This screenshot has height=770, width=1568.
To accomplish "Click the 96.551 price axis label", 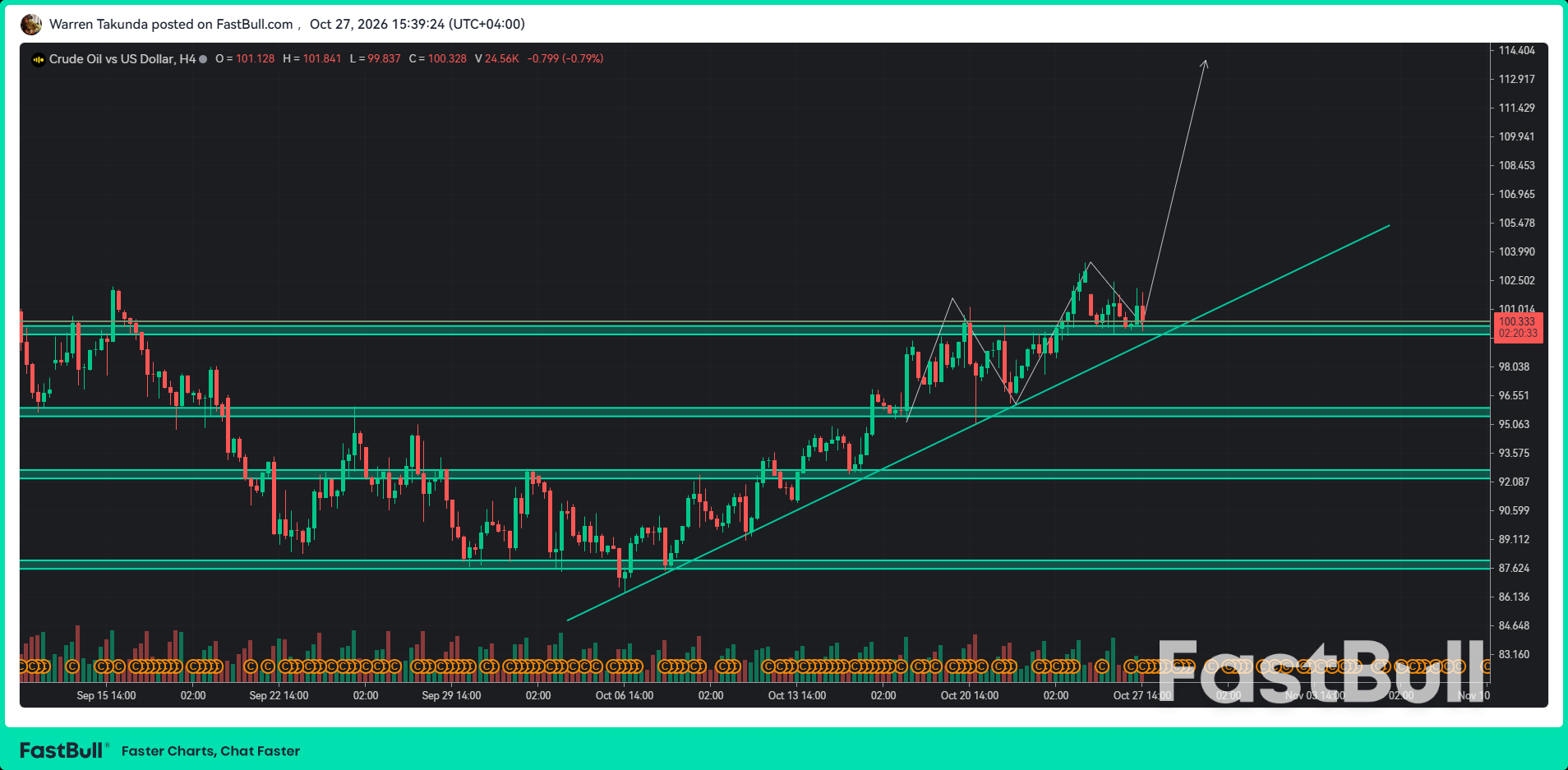I will (x=1515, y=396).
